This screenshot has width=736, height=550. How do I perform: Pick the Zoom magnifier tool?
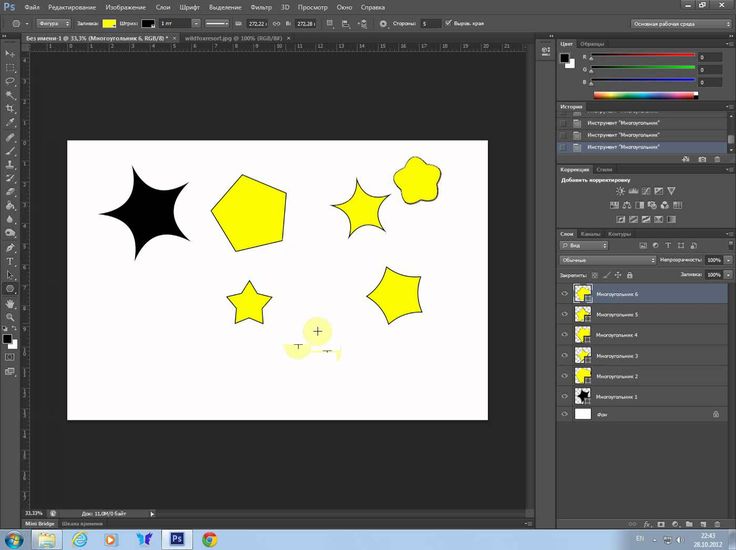coord(10,316)
